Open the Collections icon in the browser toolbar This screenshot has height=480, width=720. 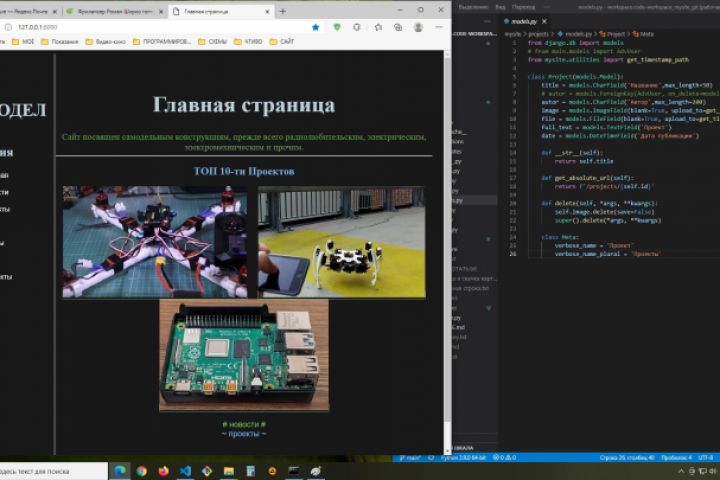[398, 27]
